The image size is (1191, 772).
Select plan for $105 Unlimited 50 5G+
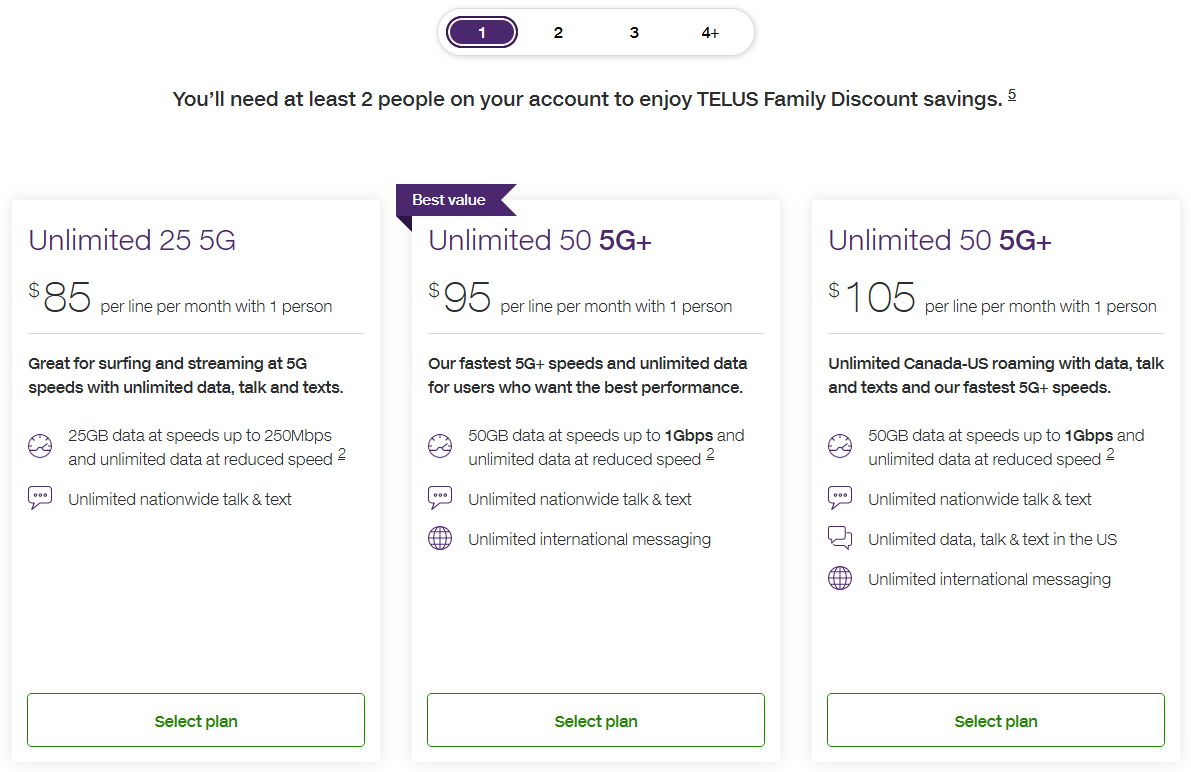click(996, 721)
